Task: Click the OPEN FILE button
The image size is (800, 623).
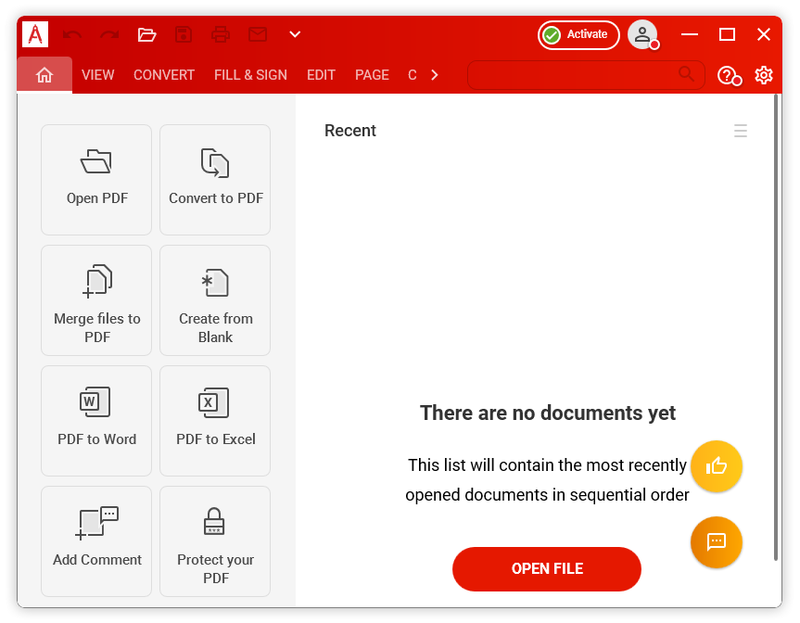Action: pyautogui.click(x=547, y=569)
